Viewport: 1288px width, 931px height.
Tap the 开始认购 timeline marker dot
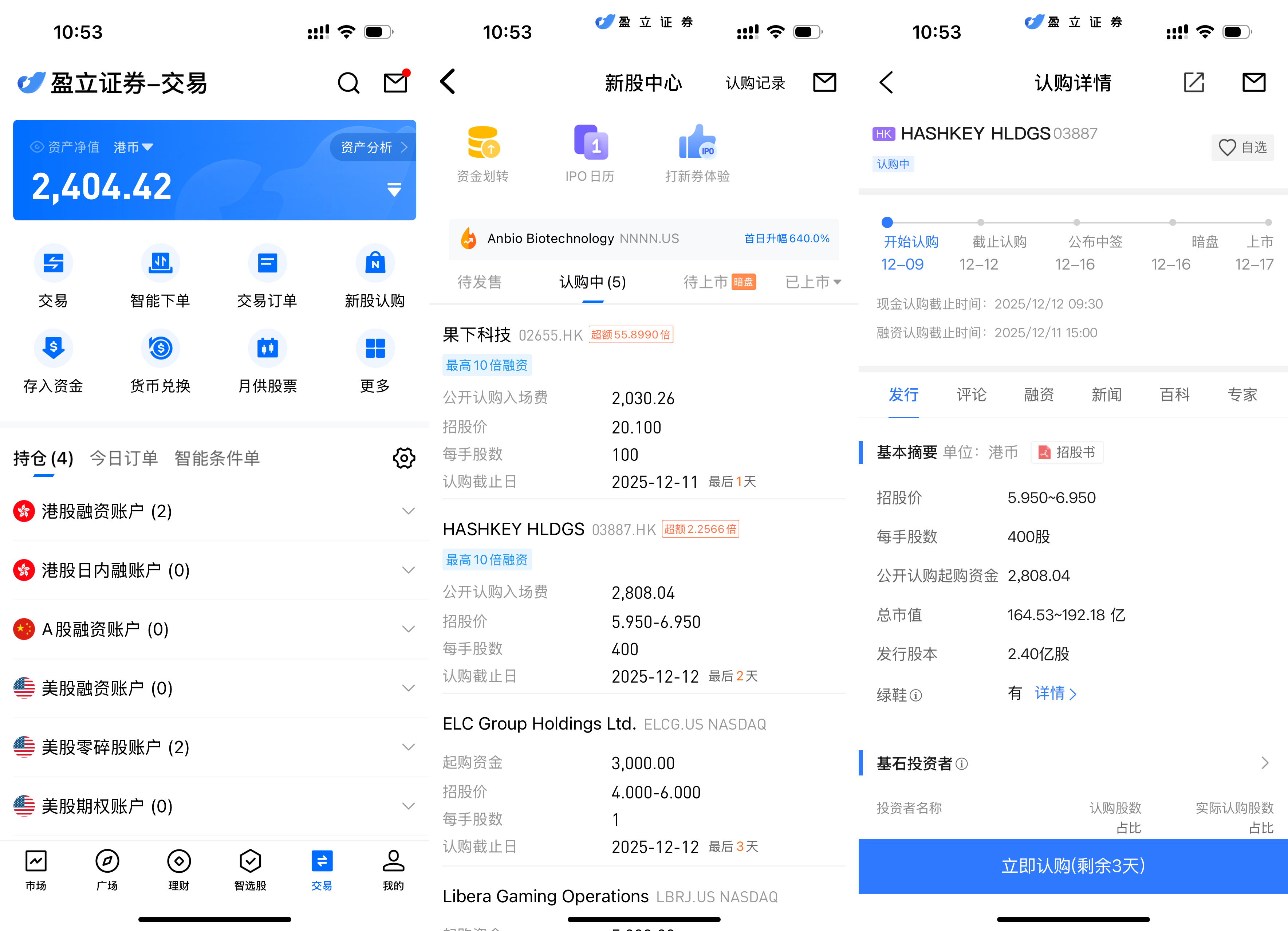point(887,223)
